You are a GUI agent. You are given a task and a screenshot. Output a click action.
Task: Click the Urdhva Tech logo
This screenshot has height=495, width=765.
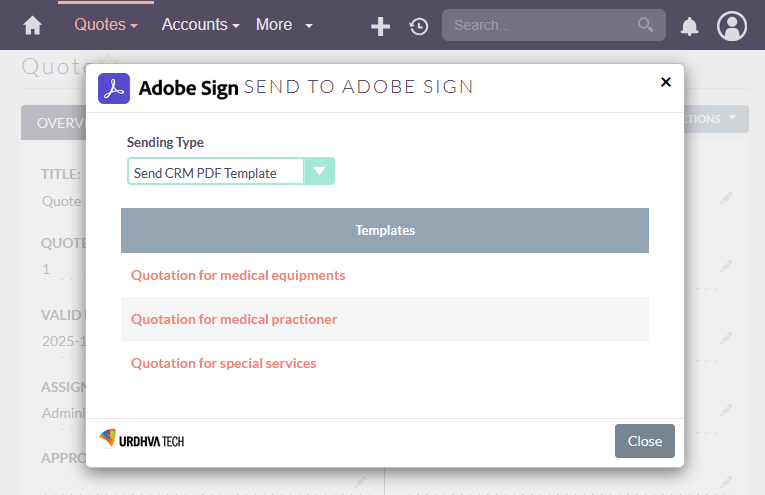(x=141, y=440)
